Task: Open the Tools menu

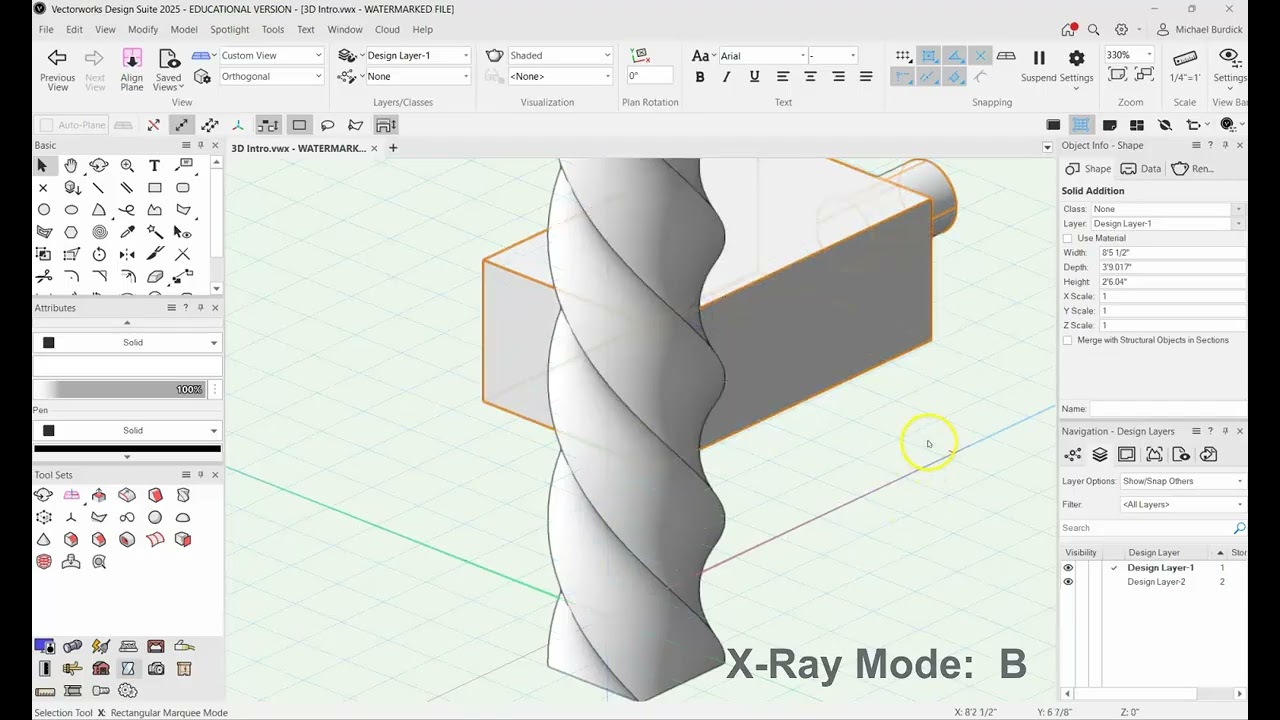Action: (273, 30)
